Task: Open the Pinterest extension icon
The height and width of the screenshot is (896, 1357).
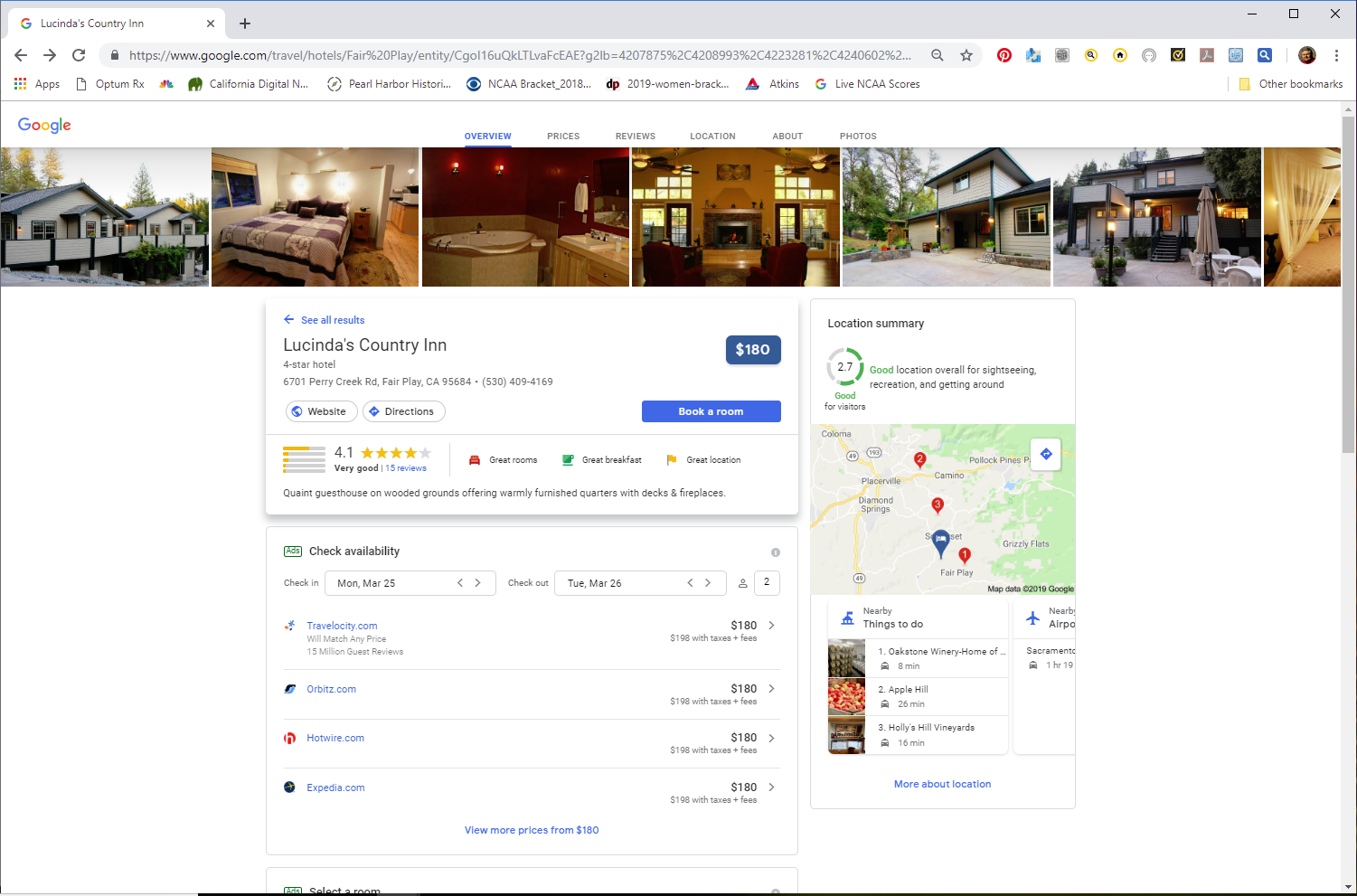Action: (1004, 55)
